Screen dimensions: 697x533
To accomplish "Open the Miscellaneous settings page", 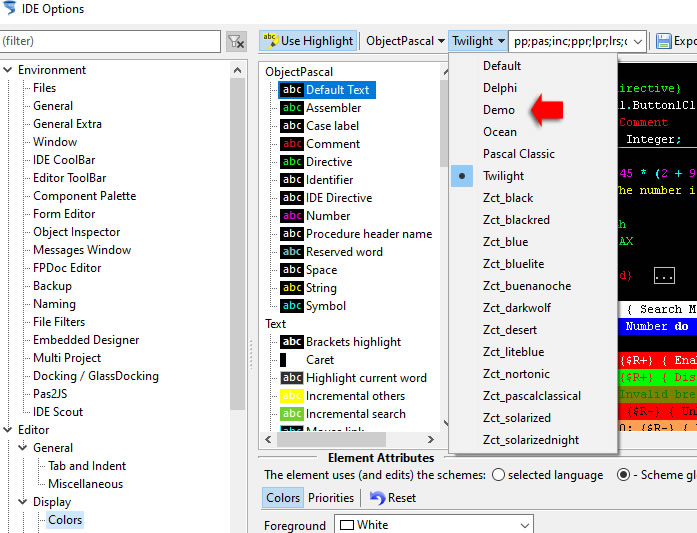I will (85, 484).
